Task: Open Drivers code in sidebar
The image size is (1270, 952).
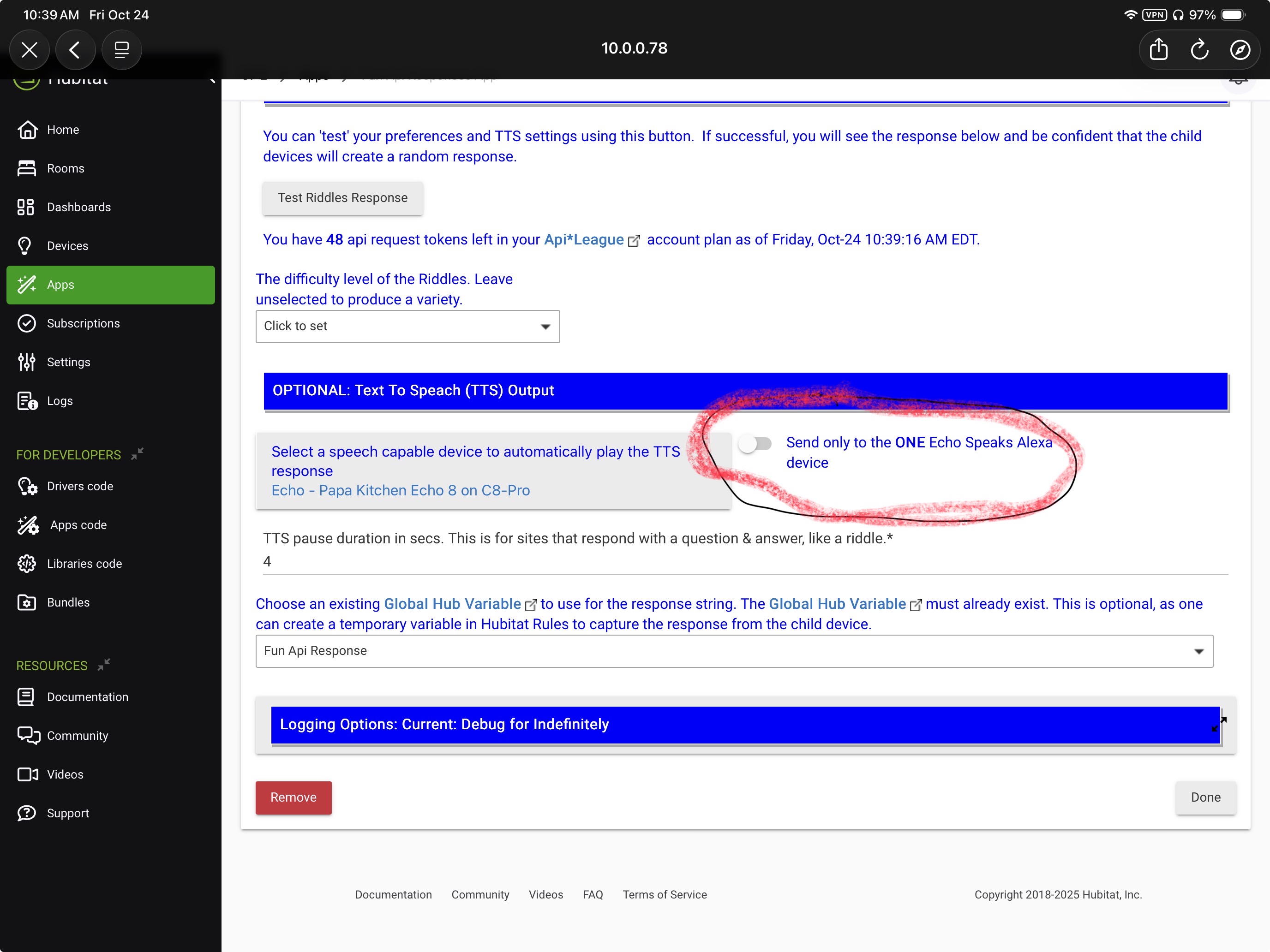Action: [80, 486]
